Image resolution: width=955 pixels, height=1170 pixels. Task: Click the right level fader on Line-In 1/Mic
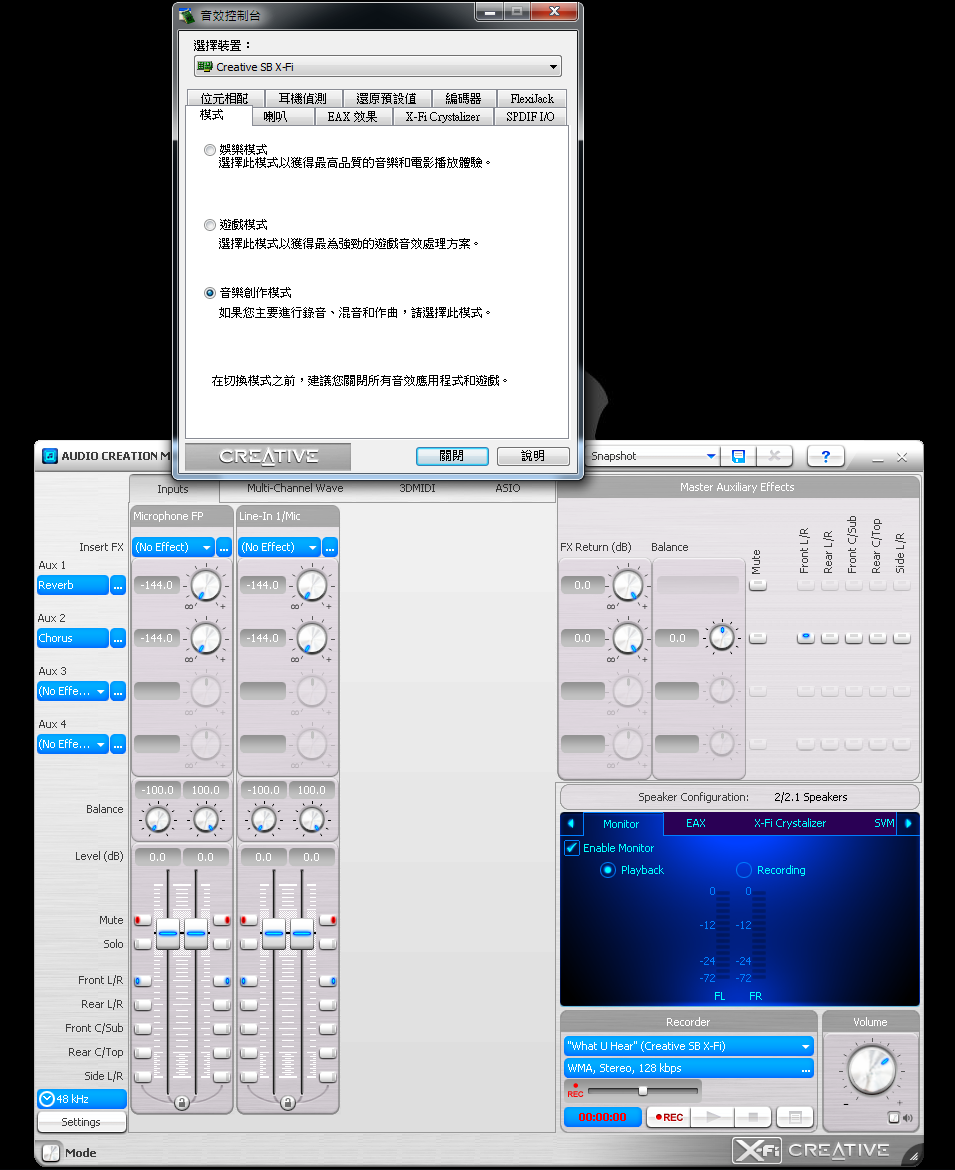pyautogui.click(x=302, y=933)
